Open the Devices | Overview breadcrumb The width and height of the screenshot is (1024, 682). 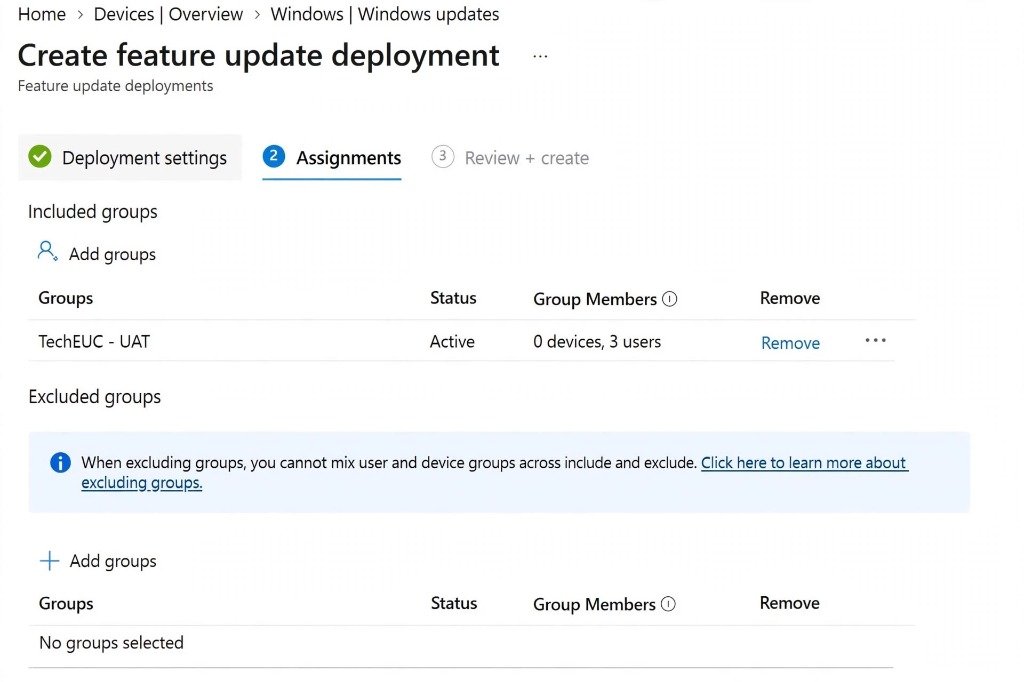tap(168, 14)
